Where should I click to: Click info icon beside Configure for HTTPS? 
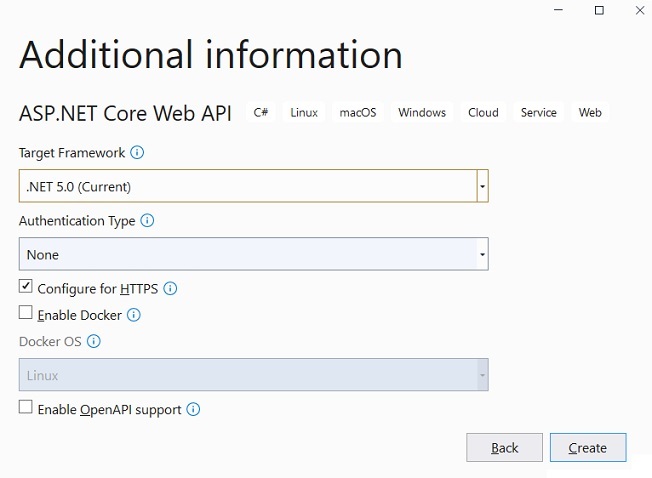click(x=170, y=288)
